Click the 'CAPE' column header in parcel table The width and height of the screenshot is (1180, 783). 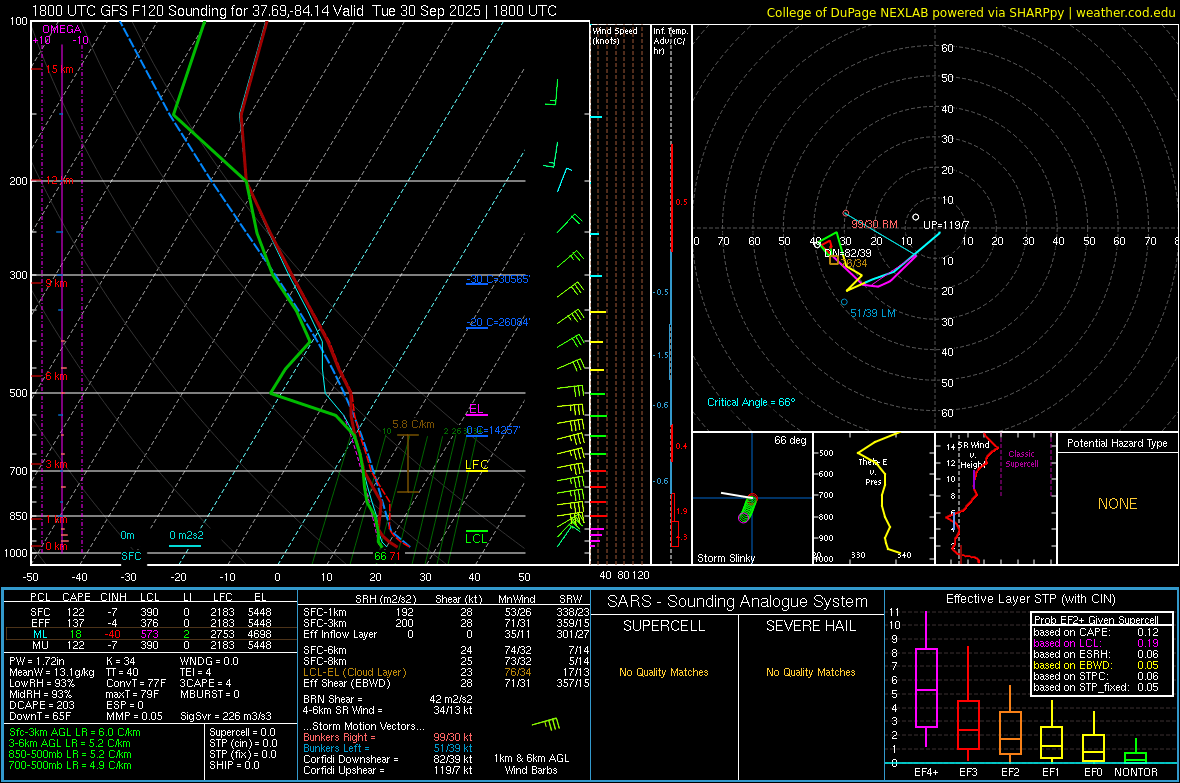coord(76,597)
